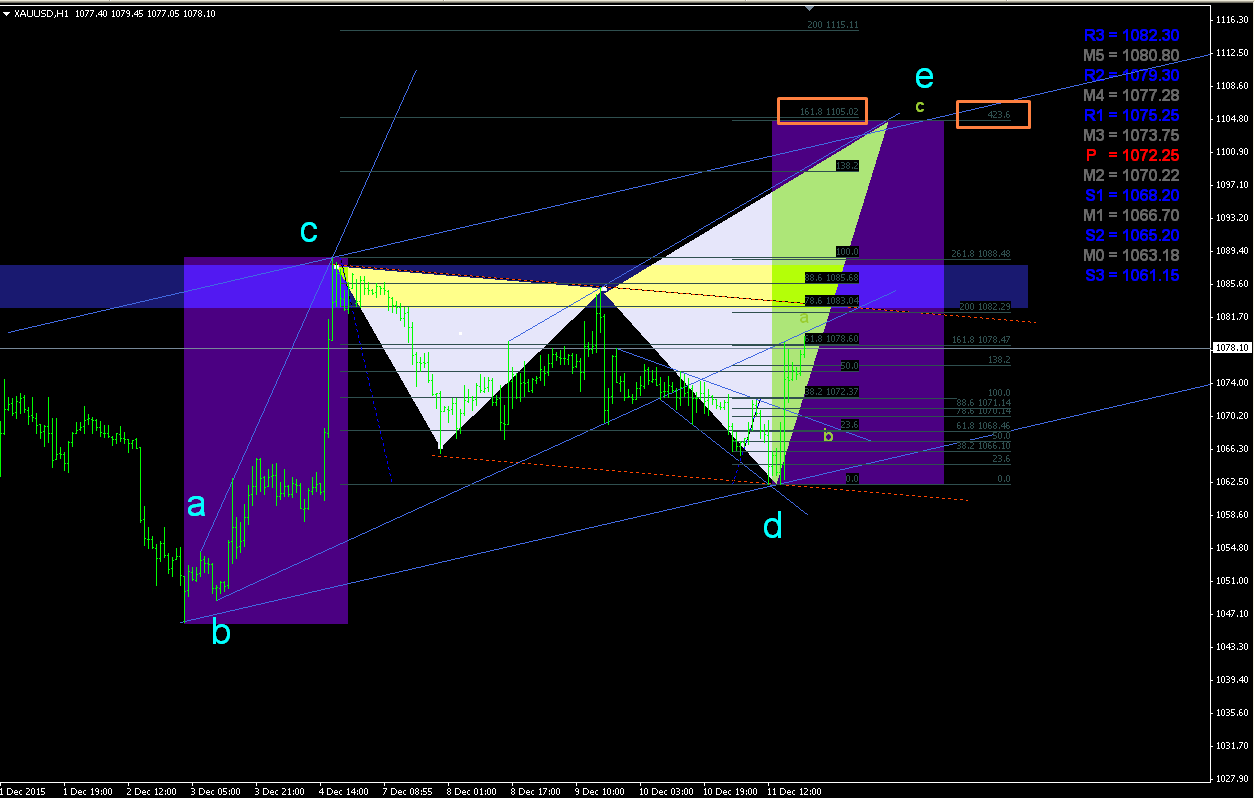
Task: Click the 1074.00 price axis value
Action: pyautogui.click(x=1232, y=383)
